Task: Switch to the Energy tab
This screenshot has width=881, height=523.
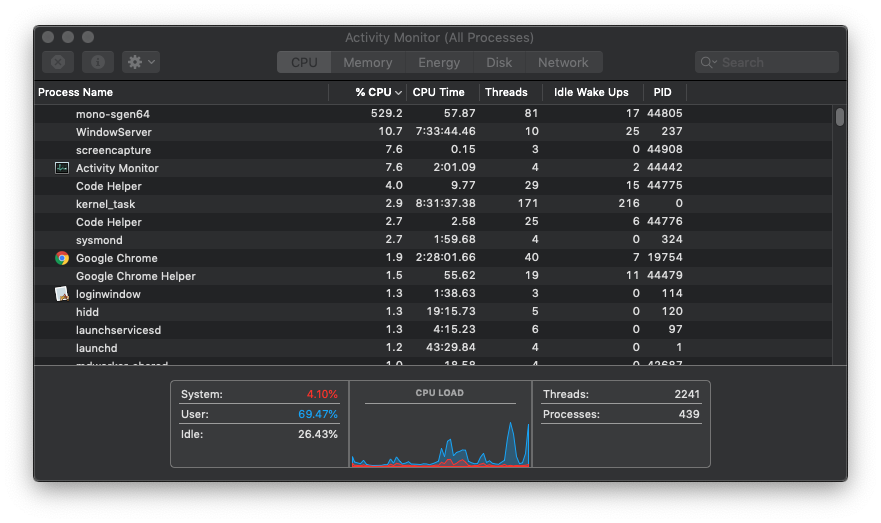Action: [x=439, y=62]
